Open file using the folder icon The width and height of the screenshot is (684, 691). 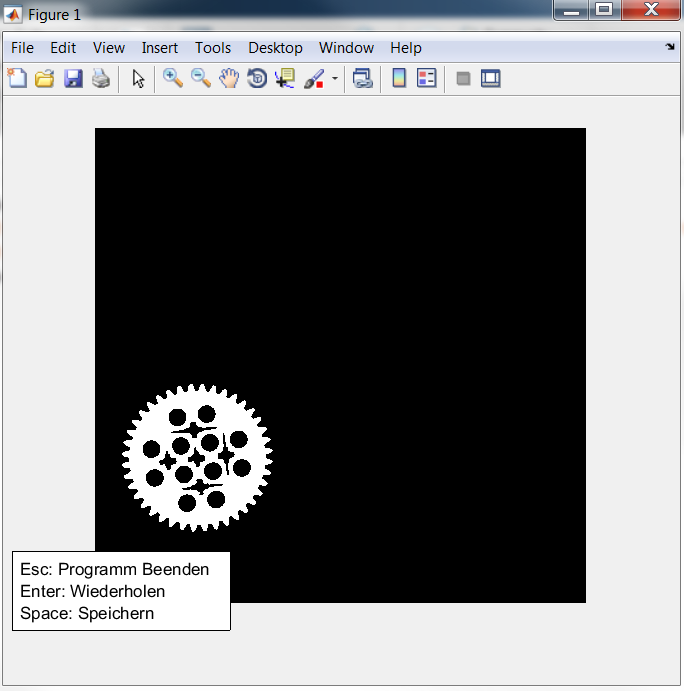point(45,78)
